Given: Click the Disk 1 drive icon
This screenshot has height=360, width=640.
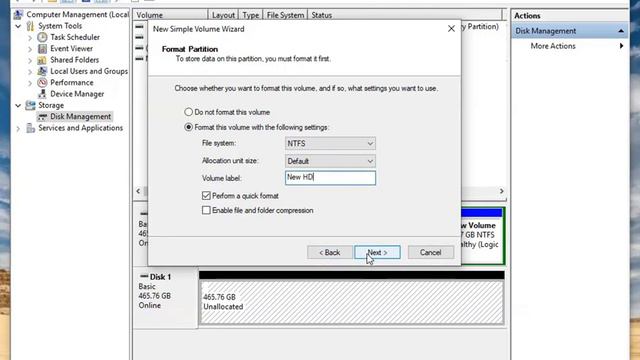Looking at the screenshot, I should click(144, 276).
